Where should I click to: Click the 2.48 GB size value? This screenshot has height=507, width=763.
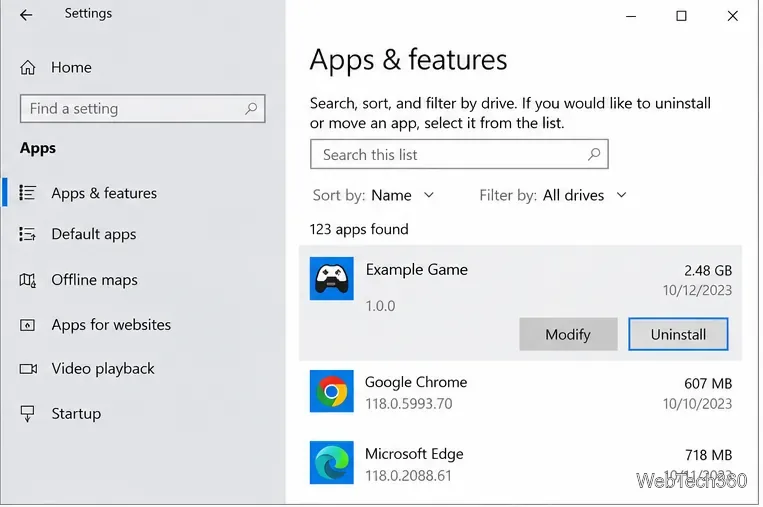(x=708, y=270)
